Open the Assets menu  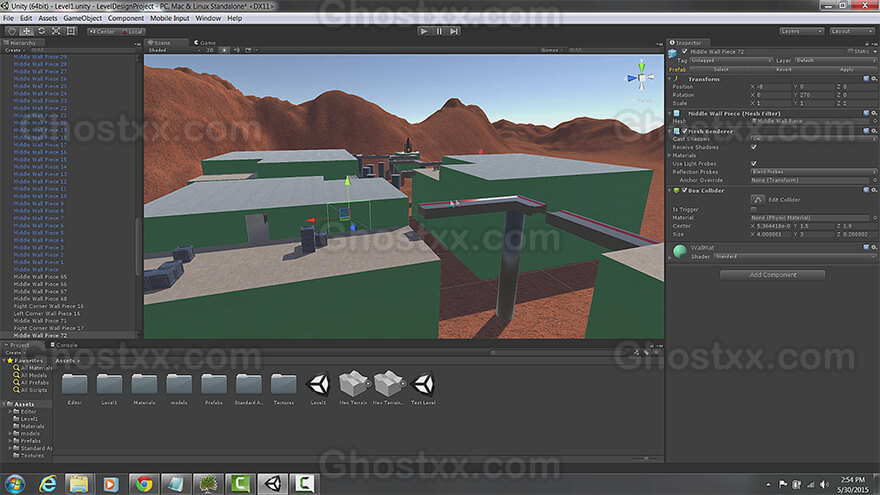(48, 19)
